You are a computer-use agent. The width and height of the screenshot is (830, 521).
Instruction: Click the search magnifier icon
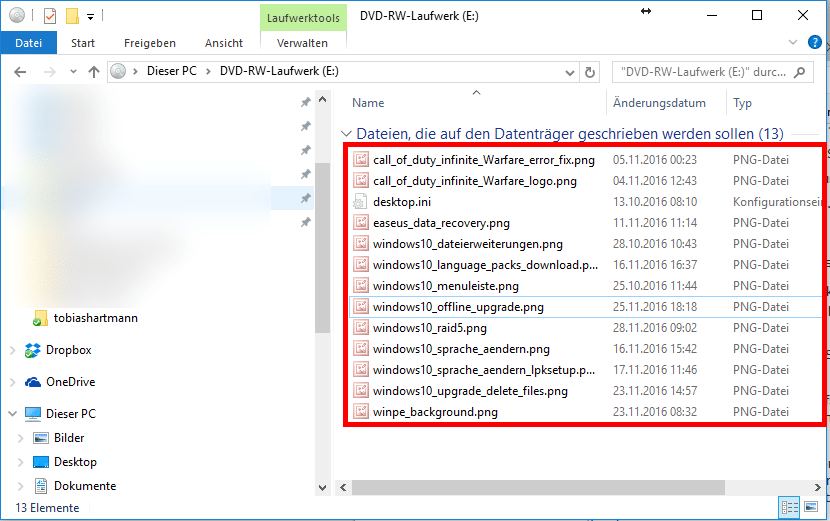(x=800, y=72)
